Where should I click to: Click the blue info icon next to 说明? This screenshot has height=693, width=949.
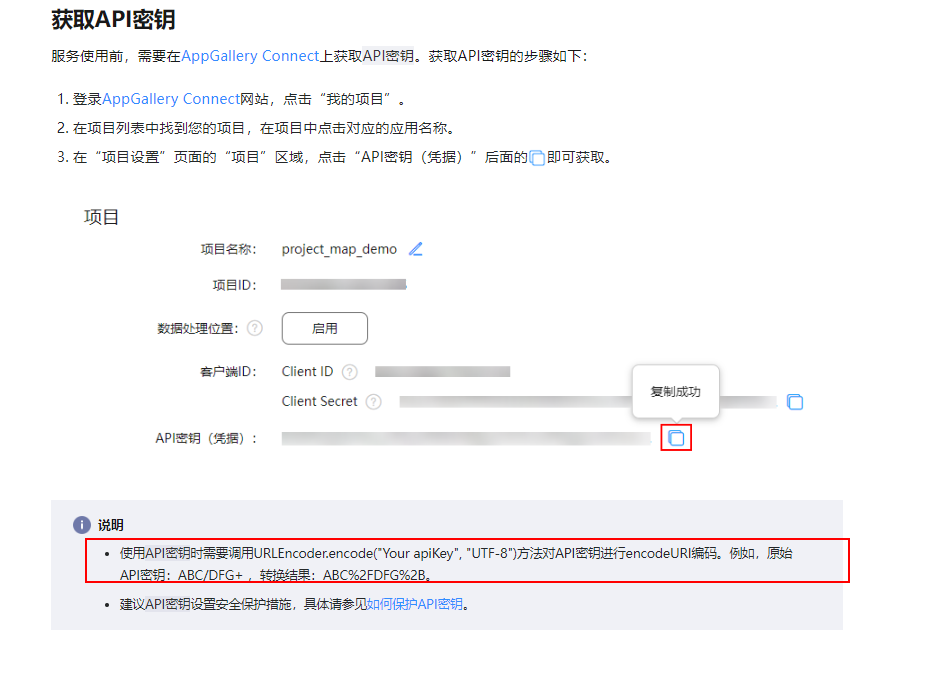(82, 525)
